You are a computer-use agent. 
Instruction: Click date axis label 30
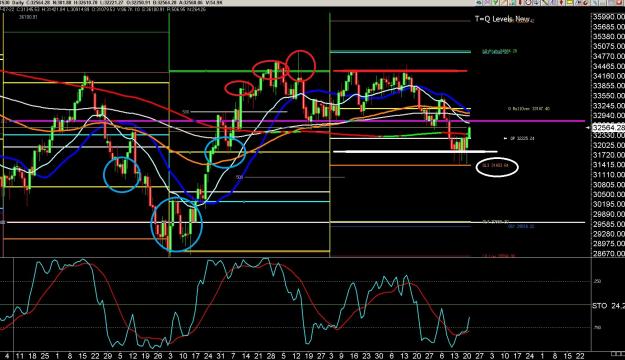click(x=379, y=356)
